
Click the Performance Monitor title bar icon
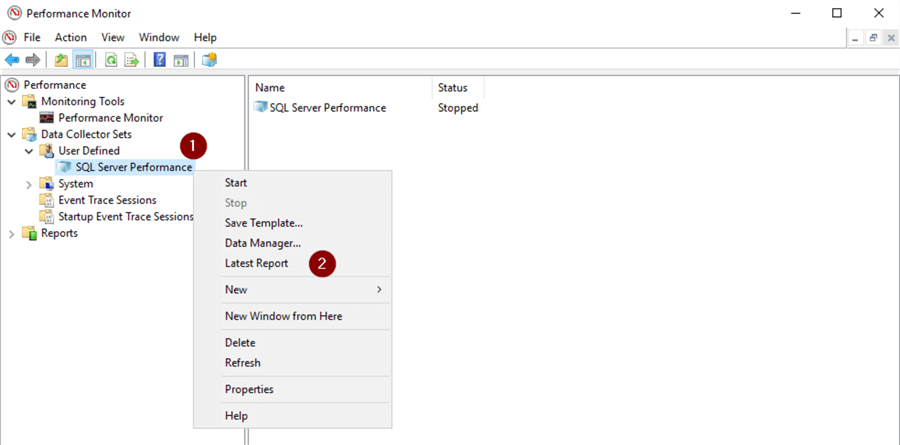(14, 13)
